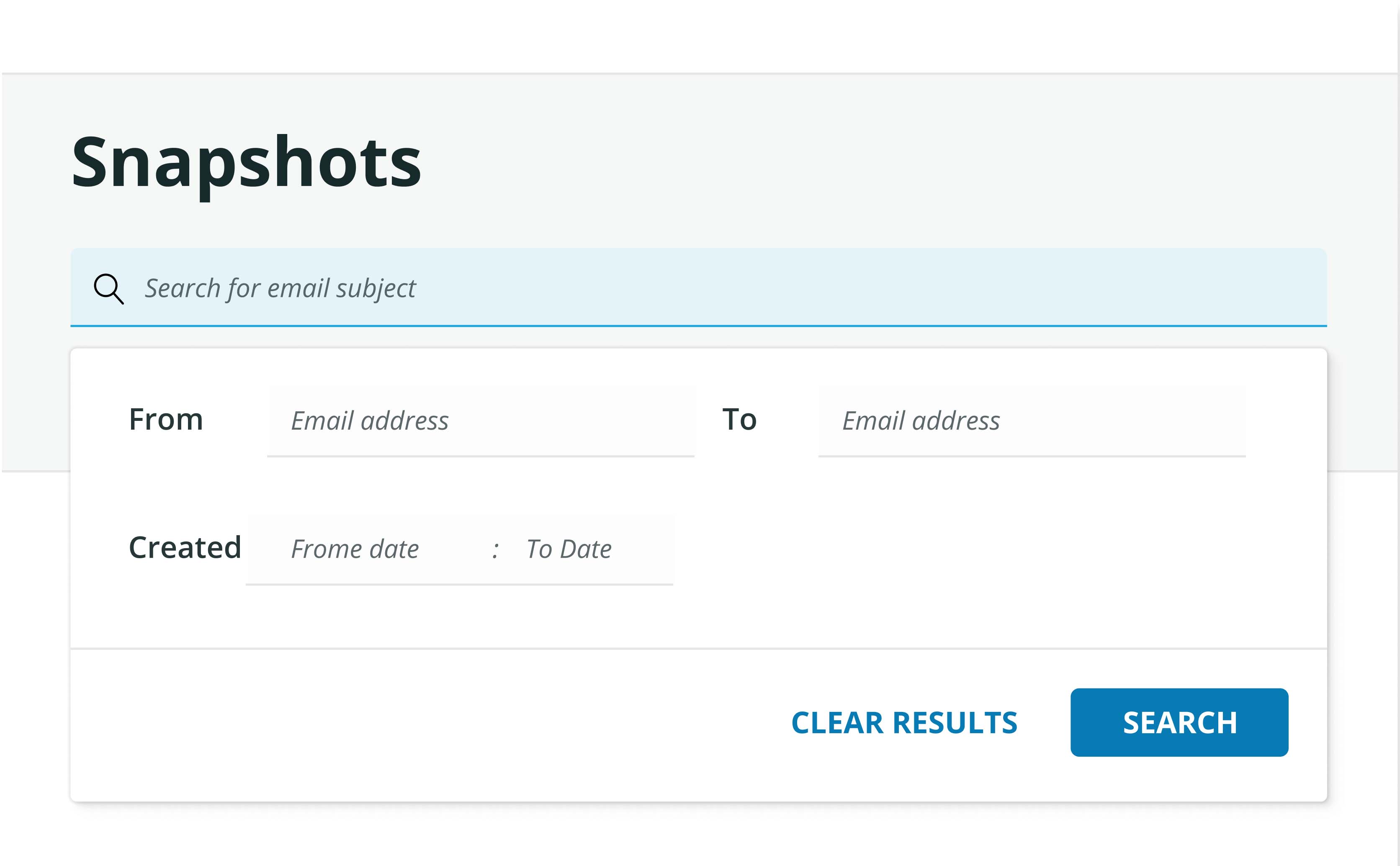This screenshot has width=1400, height=866.
Task: Click empty panel area right of To Date
Action: coord(996,549)
